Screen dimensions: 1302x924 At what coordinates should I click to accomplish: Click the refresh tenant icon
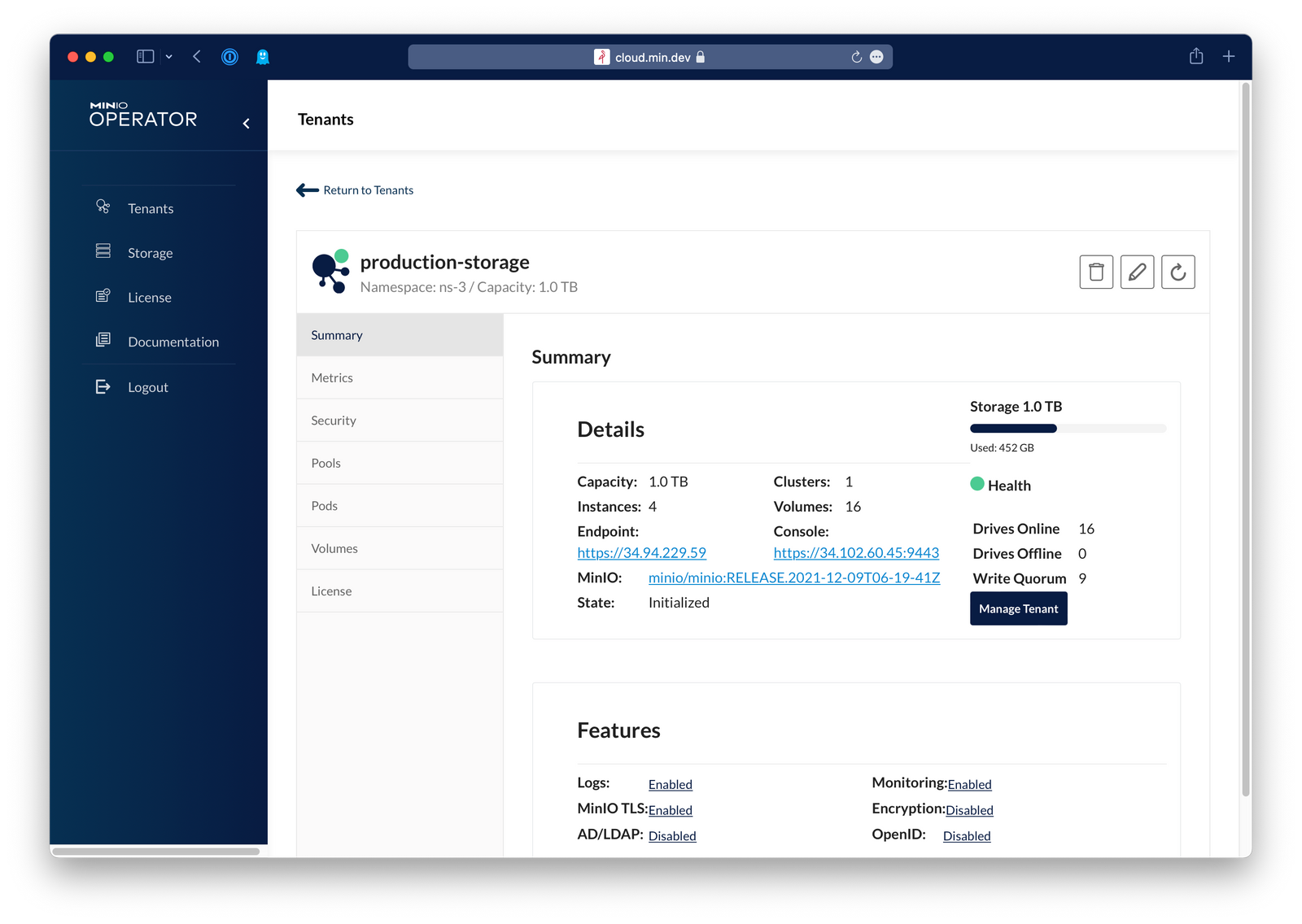coord(1177,272)
